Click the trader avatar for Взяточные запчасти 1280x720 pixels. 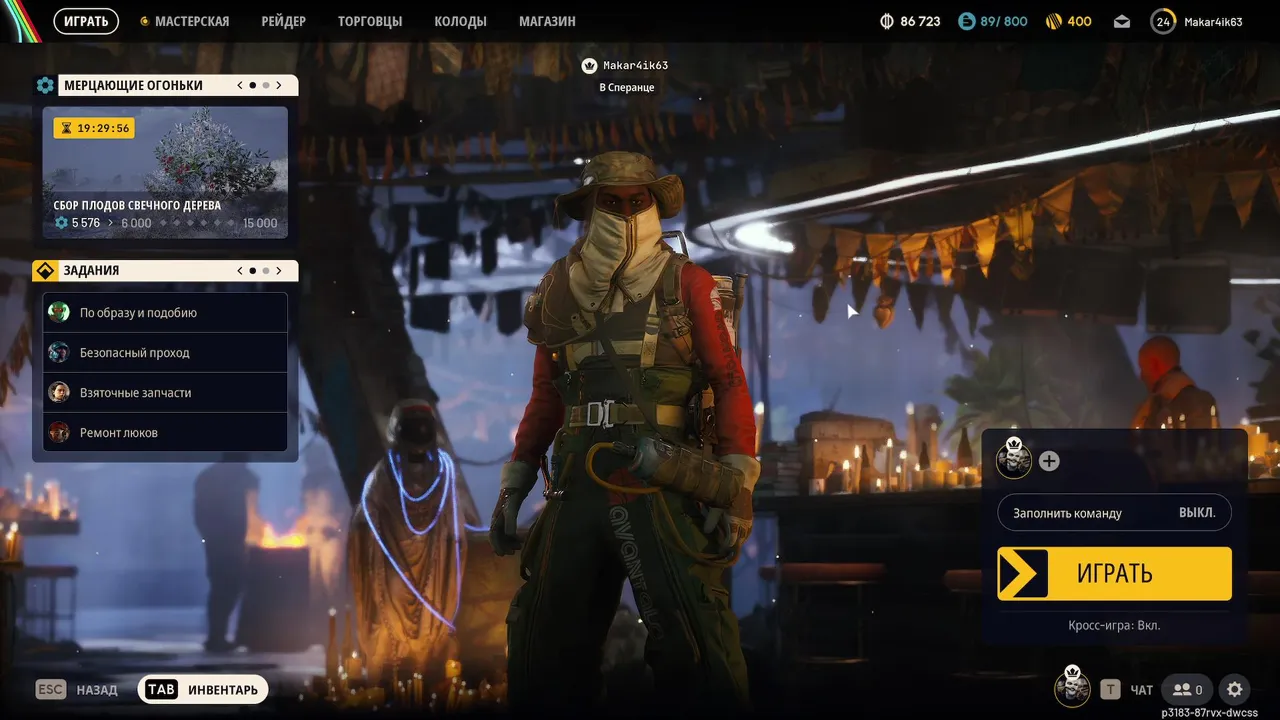(x=59, y=392)
